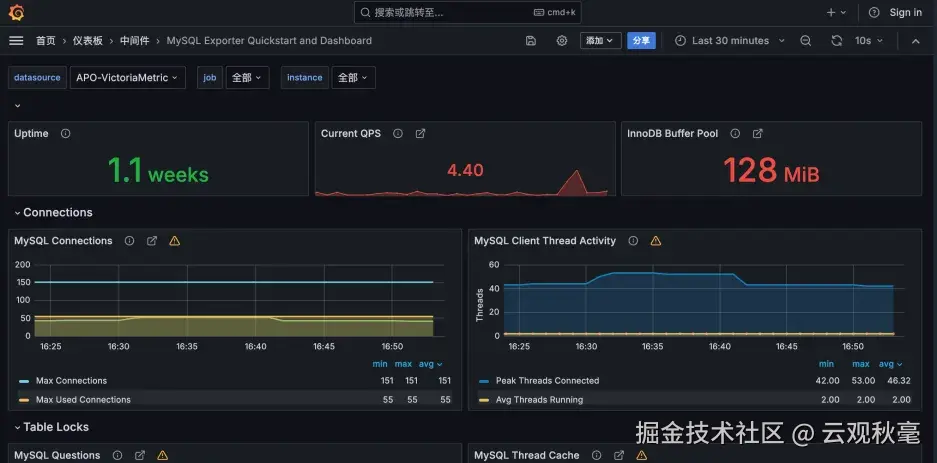The height and width of the screenshot is (463, 937).
Task: Open external link icon on MySQL Connections panel
Action: click(x=152, y=241)
